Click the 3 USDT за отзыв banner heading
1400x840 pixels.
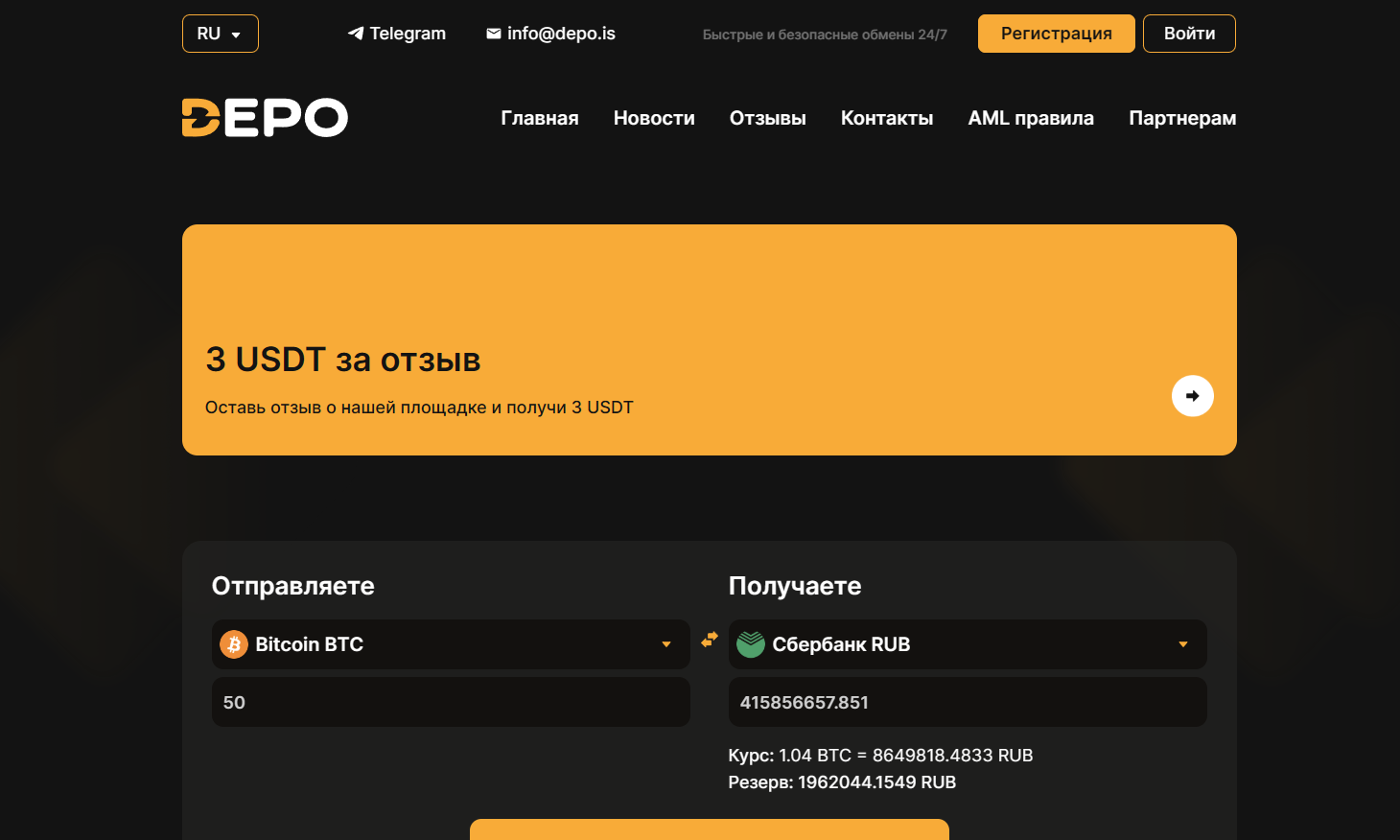pos(343,360)
